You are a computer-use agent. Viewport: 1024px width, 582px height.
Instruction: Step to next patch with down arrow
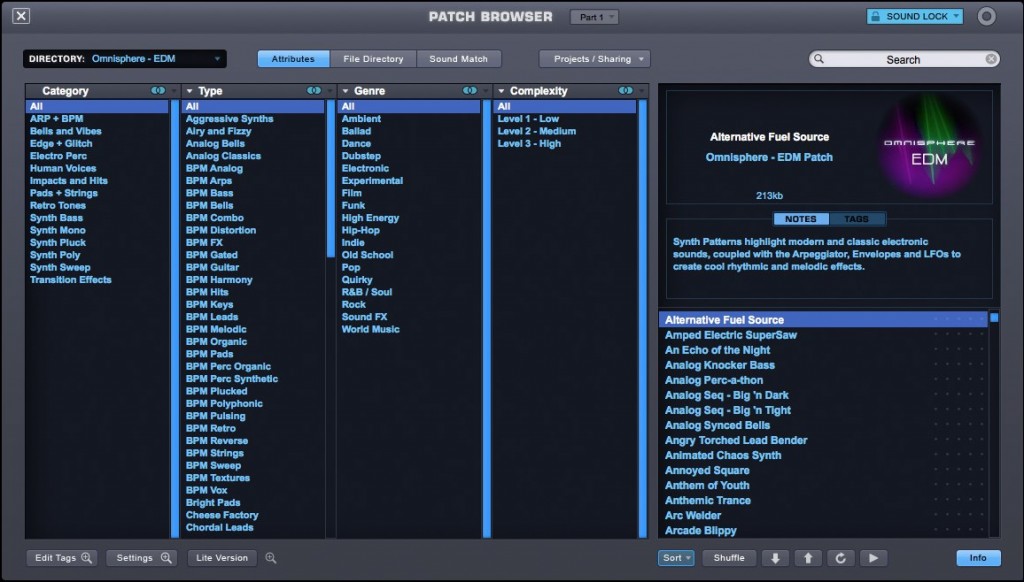pyautogui.click(x=775, y=558)
